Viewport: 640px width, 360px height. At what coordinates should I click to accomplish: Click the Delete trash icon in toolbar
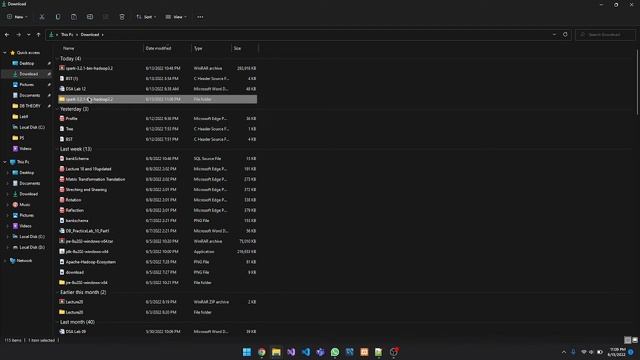click(x=122, y=17)
